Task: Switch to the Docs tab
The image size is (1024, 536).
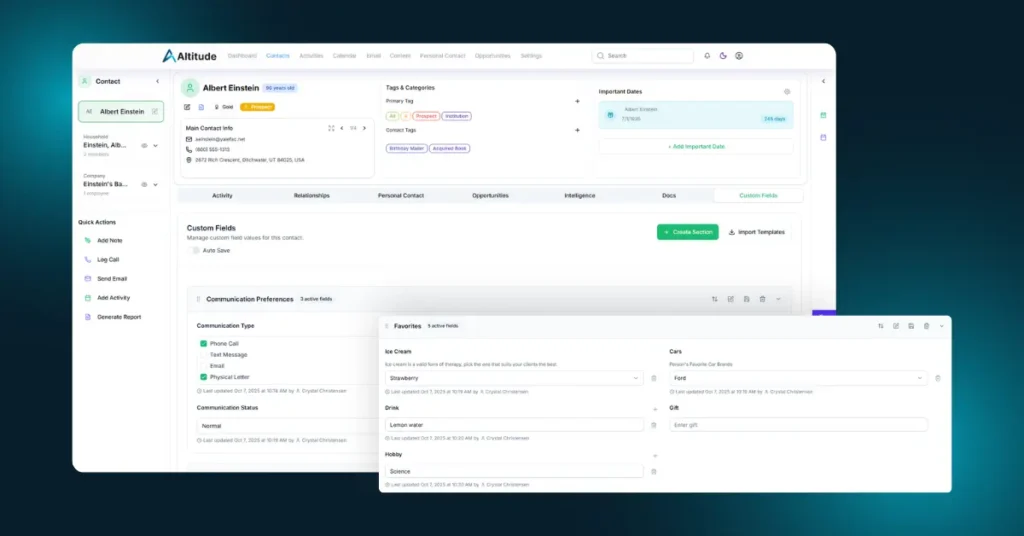Action: (x=669, y=196)
